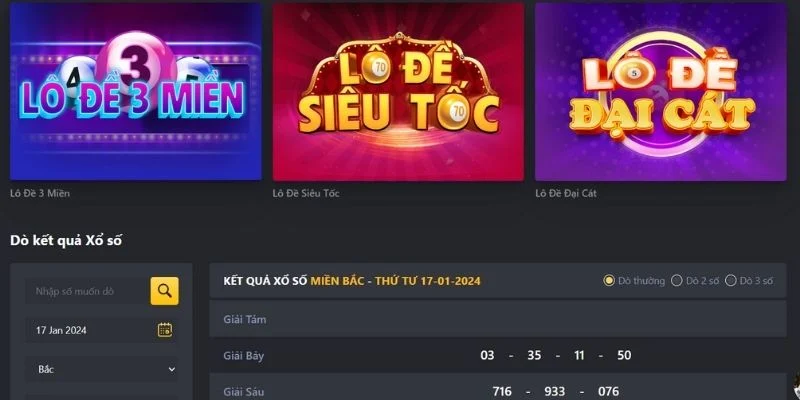Click the Miền Bắc results header title

352,281
